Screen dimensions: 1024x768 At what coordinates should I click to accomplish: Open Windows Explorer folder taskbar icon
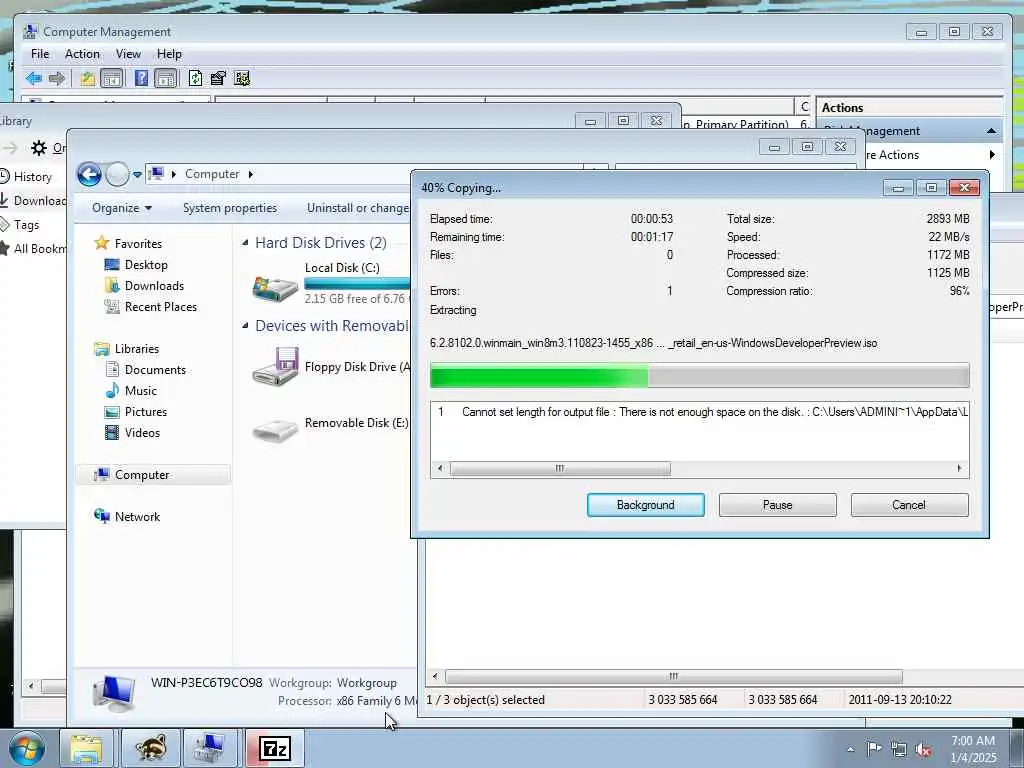(x=86, y=748)
